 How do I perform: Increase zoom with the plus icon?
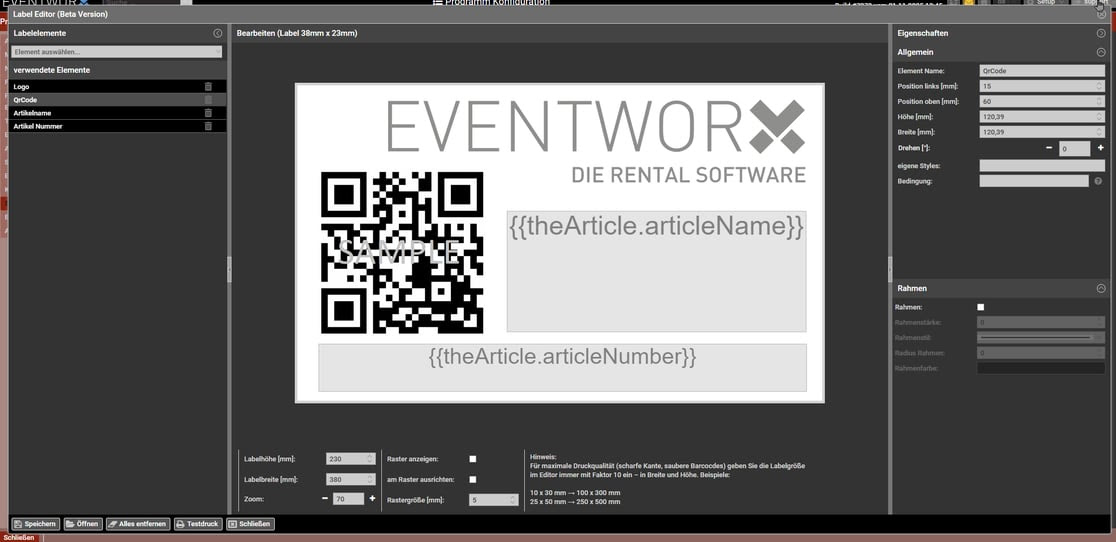tap(372, 498)
